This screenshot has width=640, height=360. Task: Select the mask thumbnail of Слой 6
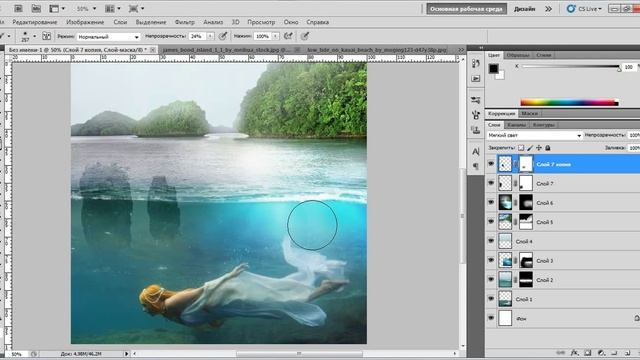(x=526, y=202)
